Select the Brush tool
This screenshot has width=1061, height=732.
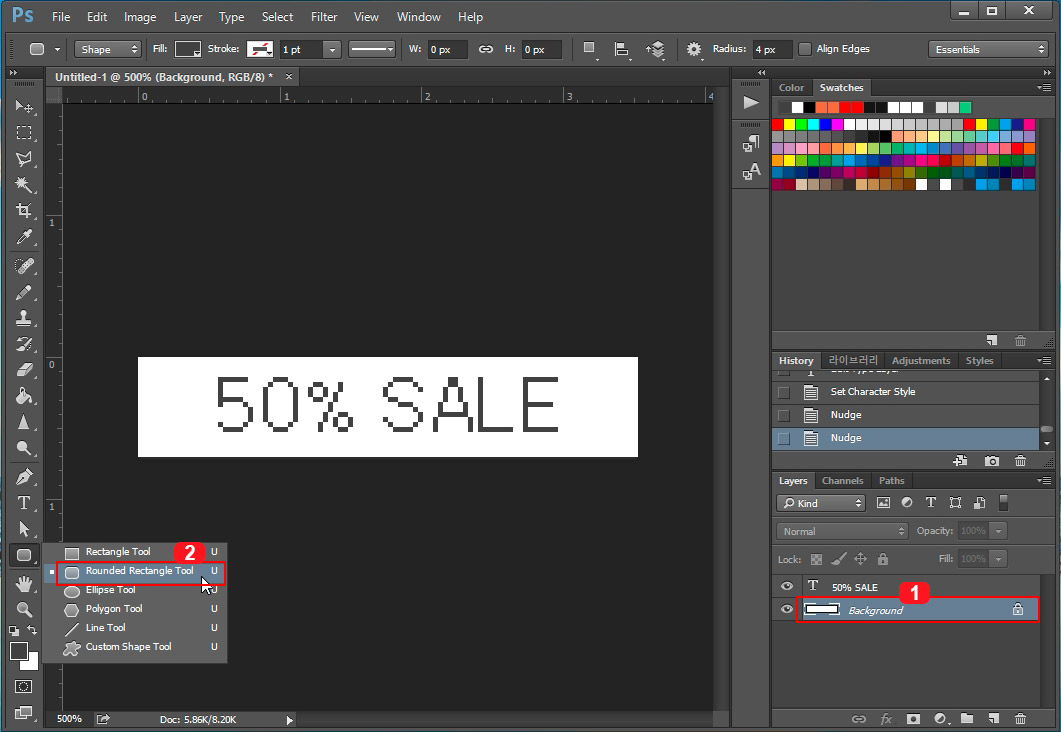(x=24, y=292)
